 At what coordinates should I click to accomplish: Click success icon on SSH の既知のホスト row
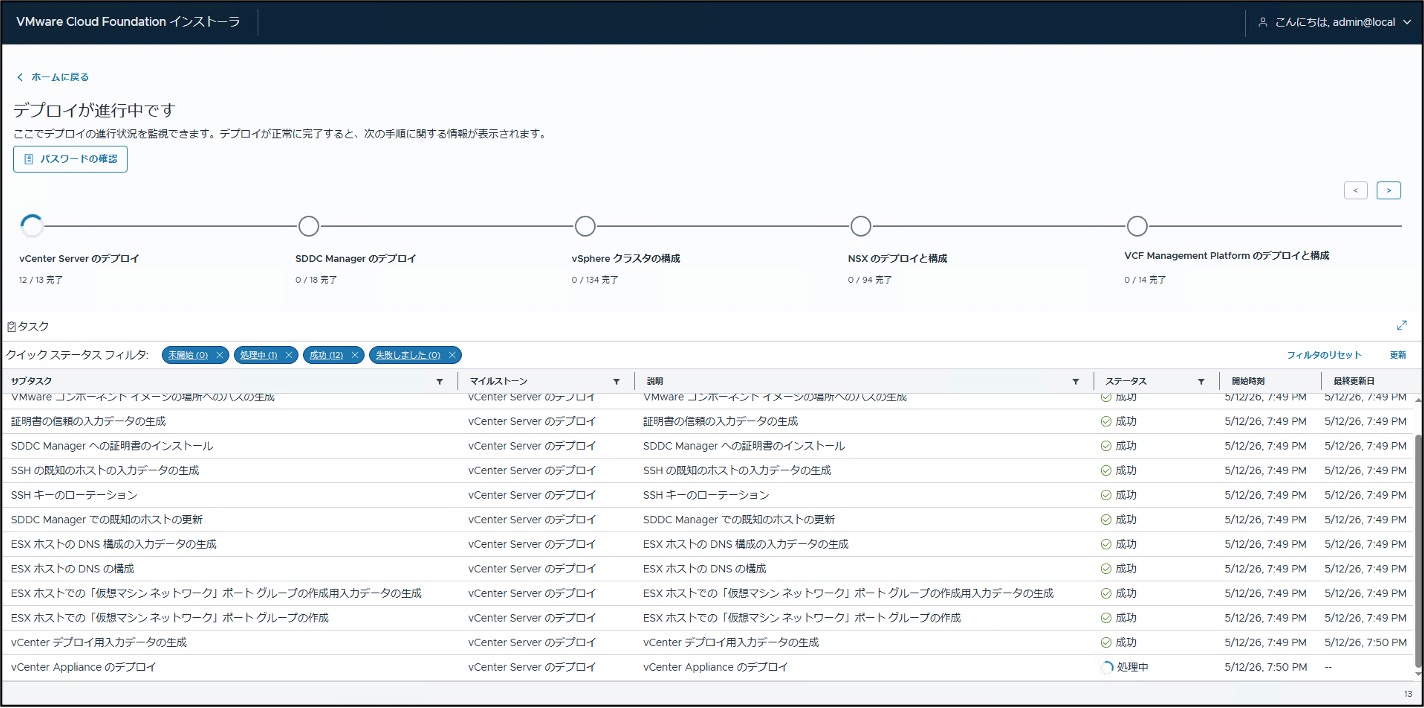click(1106, 470)
